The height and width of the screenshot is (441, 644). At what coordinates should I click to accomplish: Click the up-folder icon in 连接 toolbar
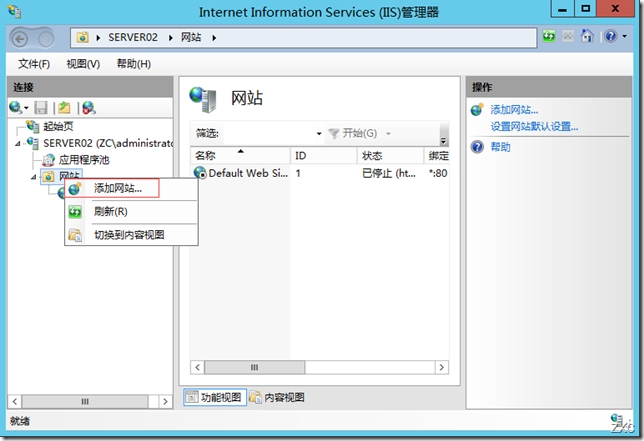[x=64, y=108]
